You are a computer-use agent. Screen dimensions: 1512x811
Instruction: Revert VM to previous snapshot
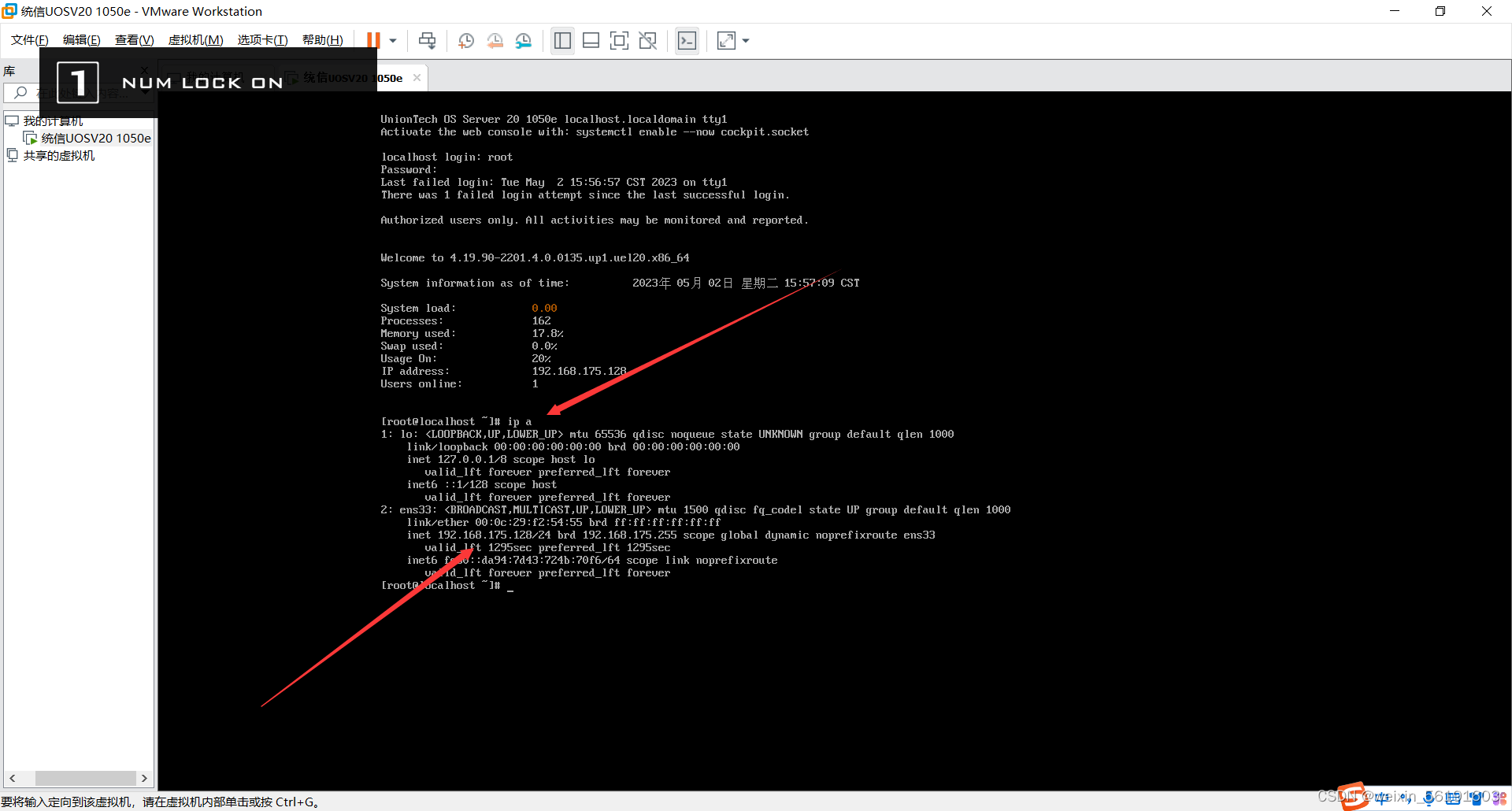495,40
